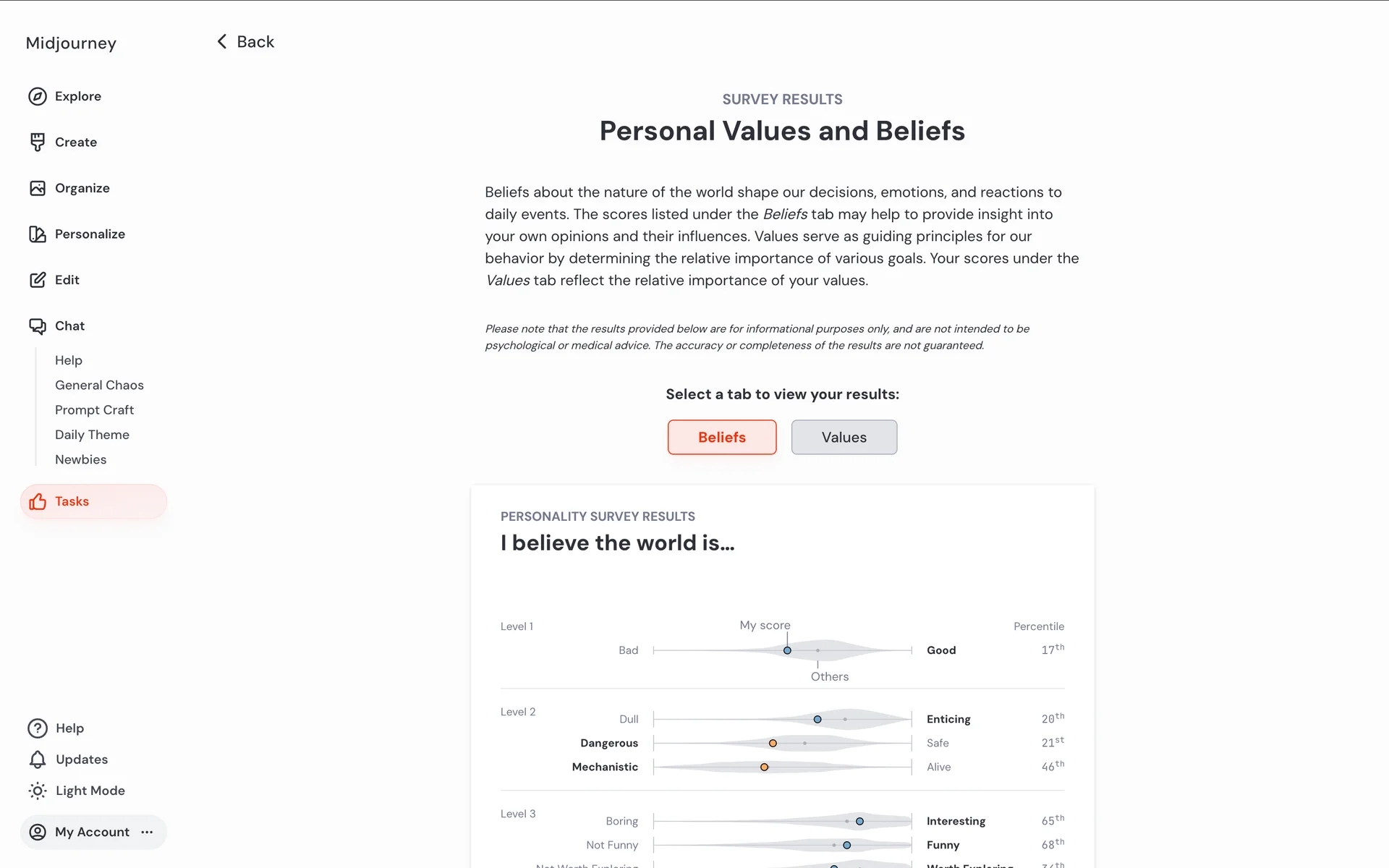Open the General Chaos chat room
This screenshot has width=1389, height=868.
(99, 385)
